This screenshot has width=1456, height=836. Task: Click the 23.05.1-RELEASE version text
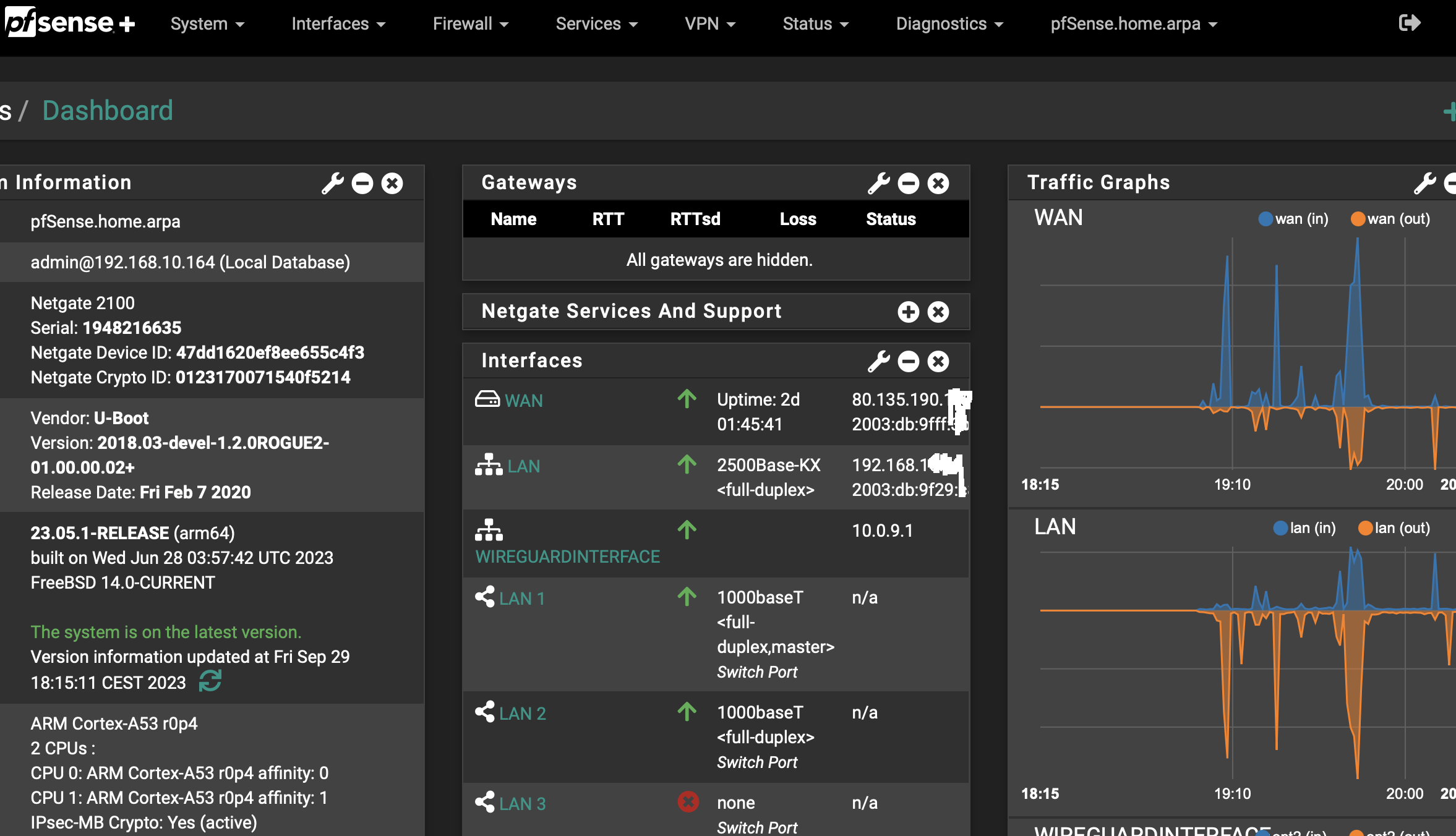pos(100,533)
